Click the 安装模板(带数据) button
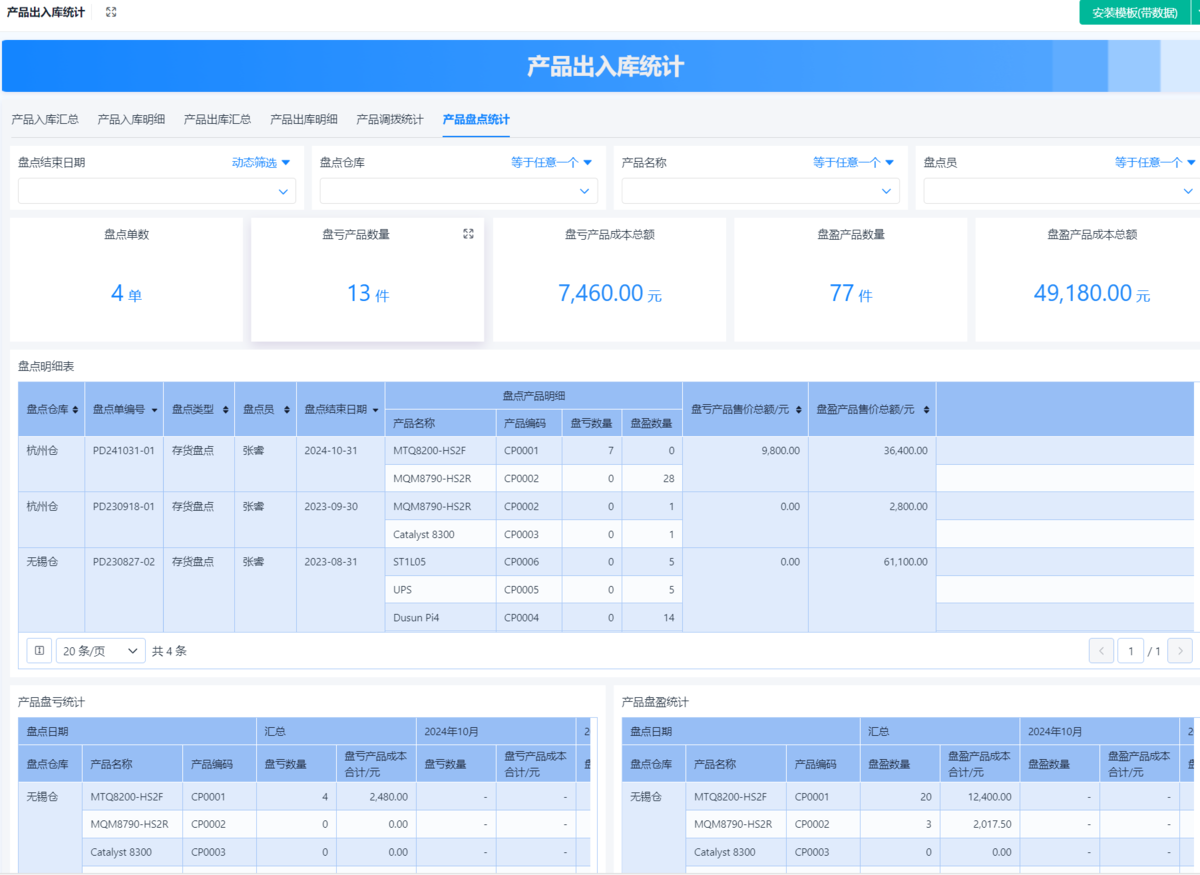This screenshot has height=875, width=1200. [x=1134, y=13]
